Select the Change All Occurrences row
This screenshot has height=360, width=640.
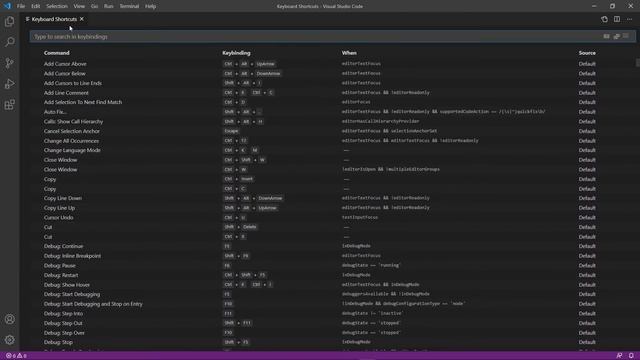point(332,140)
